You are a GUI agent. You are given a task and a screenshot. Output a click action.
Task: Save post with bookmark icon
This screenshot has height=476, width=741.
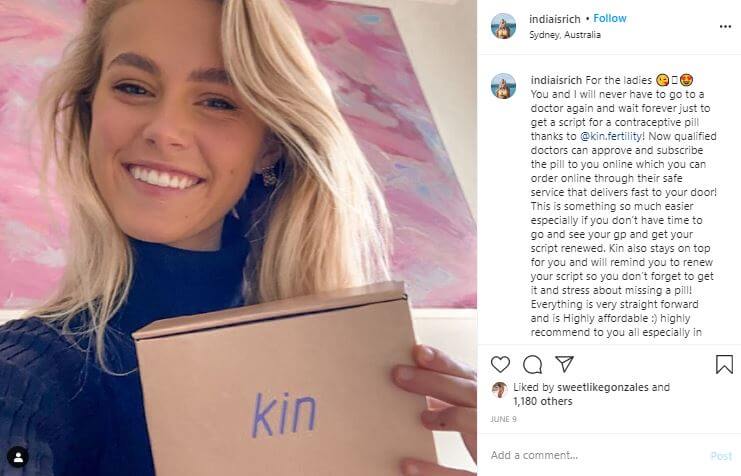pos(724,364)
